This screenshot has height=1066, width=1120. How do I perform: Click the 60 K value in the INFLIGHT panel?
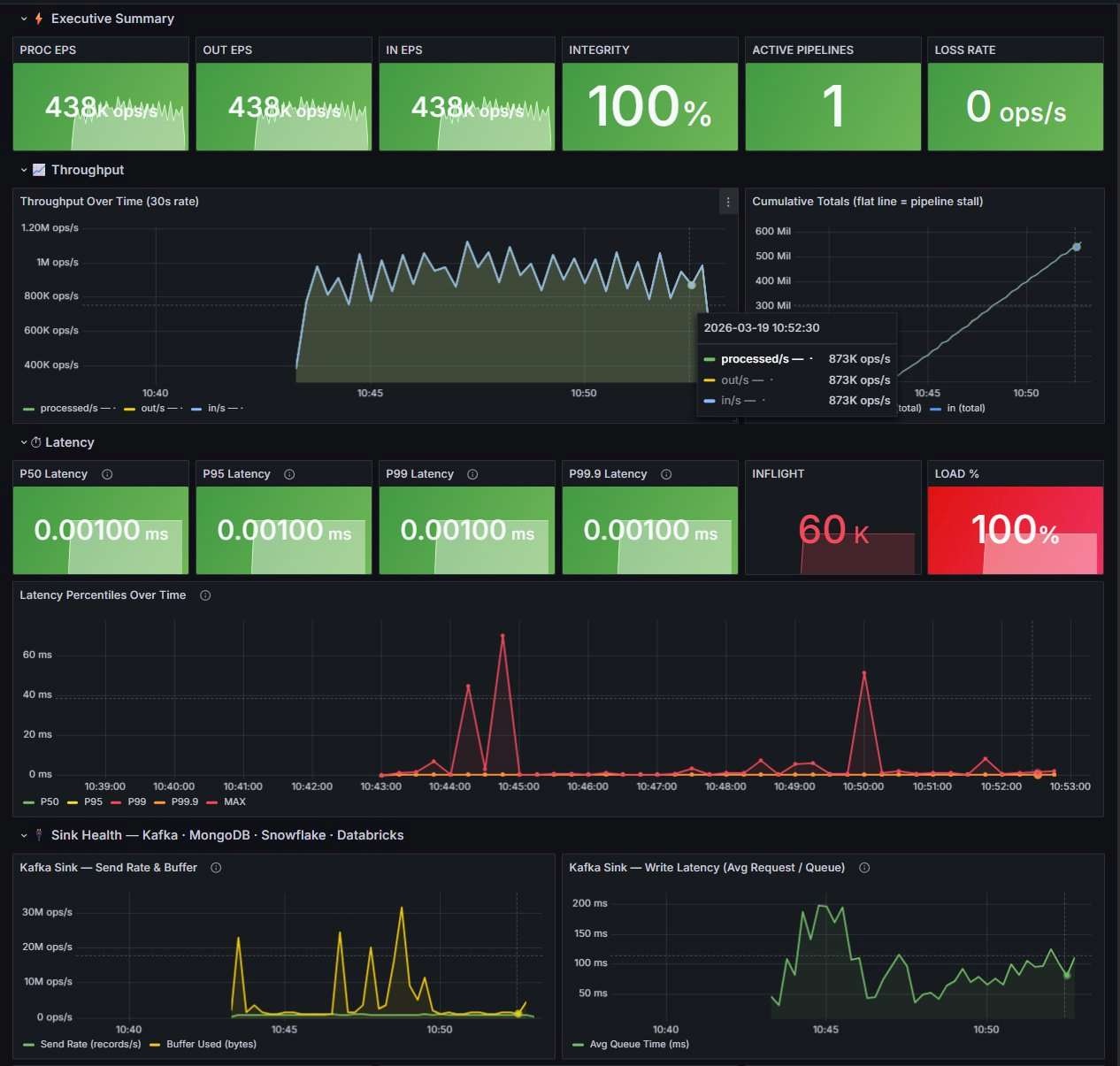[x=834, y=530]
